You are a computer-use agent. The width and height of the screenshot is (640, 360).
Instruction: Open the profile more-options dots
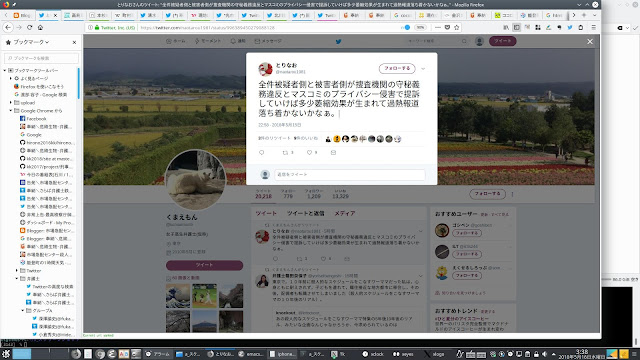(x=512, y=194)
